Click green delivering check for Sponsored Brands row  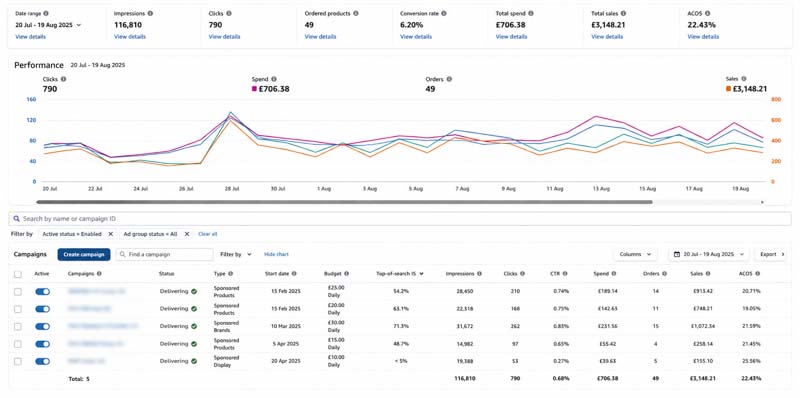point(194,326)
